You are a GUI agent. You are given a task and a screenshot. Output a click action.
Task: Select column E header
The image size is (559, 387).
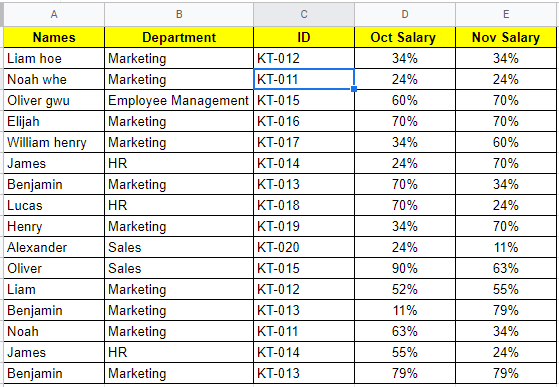point(506,14)
